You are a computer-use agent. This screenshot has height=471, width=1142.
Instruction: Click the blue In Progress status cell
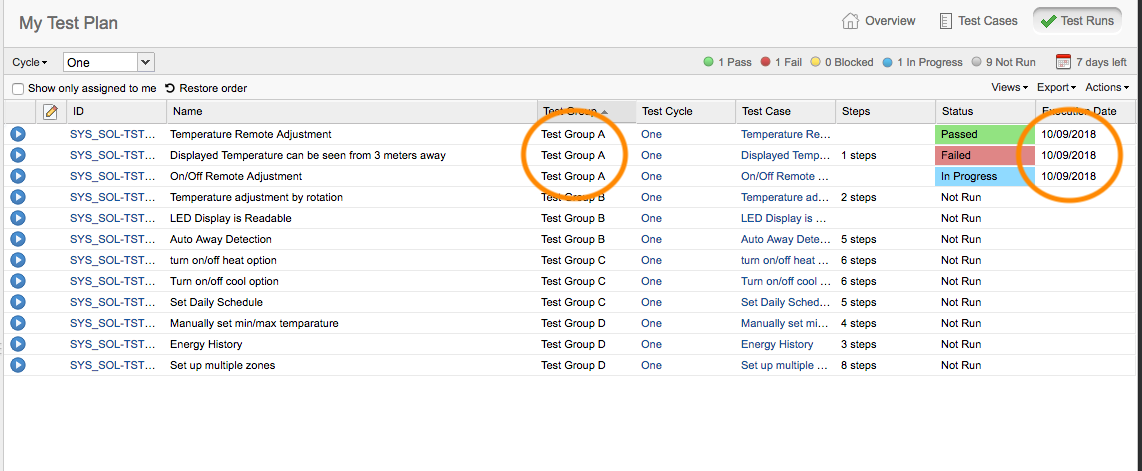(985, 176)
